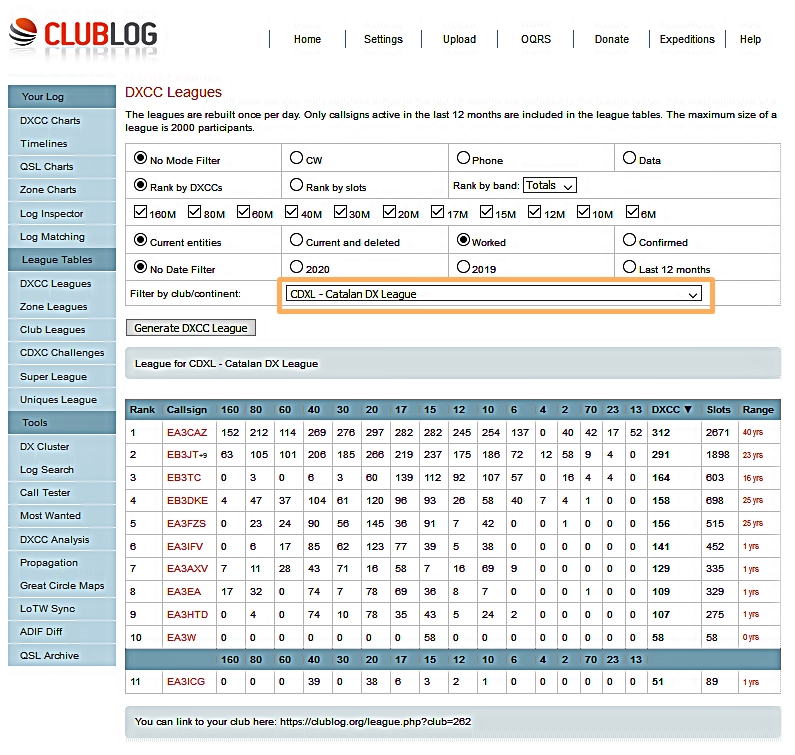The height and width of the screenshot is (755, 795).
Task: Open the OQRS menu item
Action: (x=536, y=39)
